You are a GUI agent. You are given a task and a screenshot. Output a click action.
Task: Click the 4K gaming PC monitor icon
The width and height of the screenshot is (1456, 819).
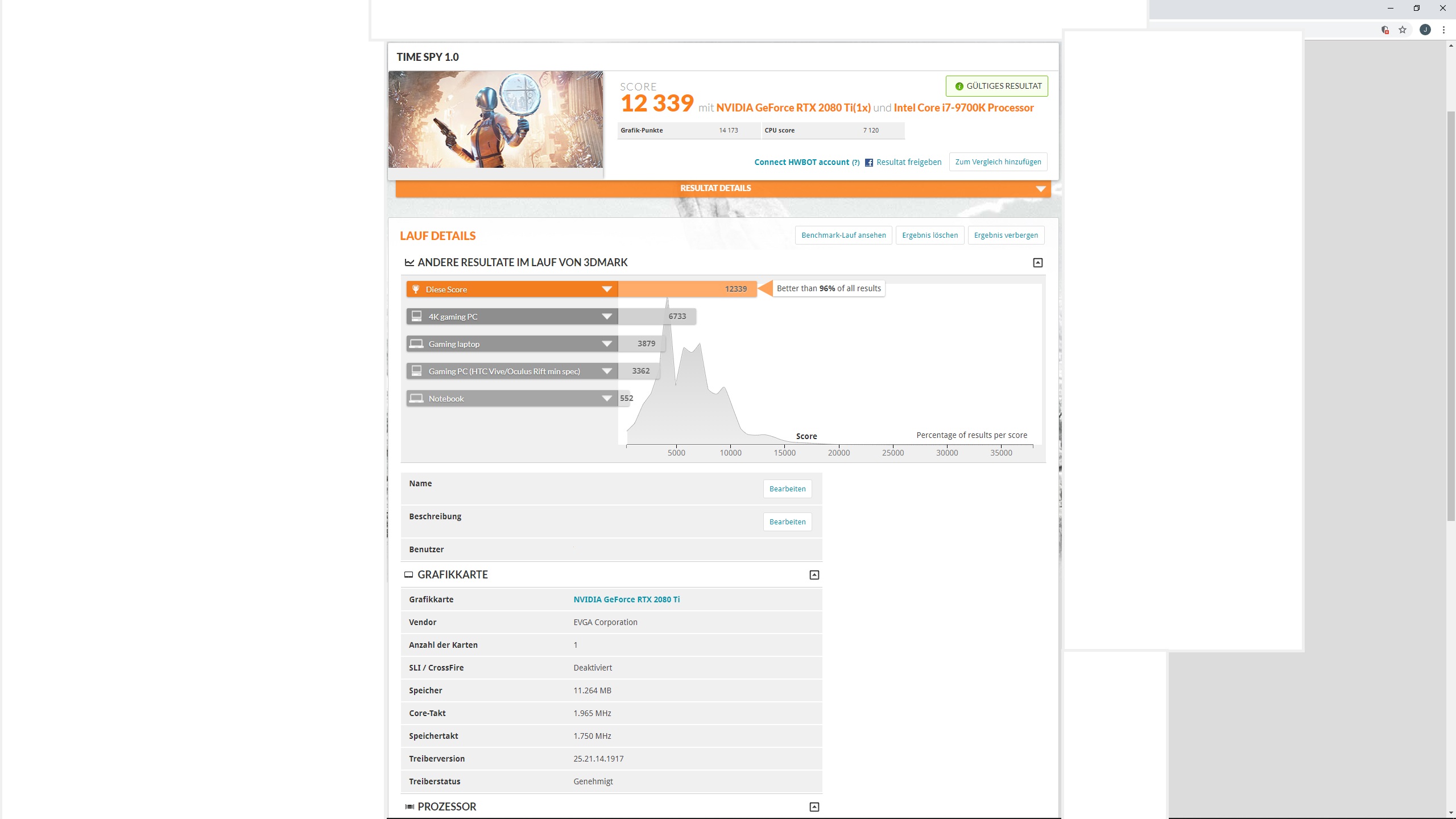point(416,316)
